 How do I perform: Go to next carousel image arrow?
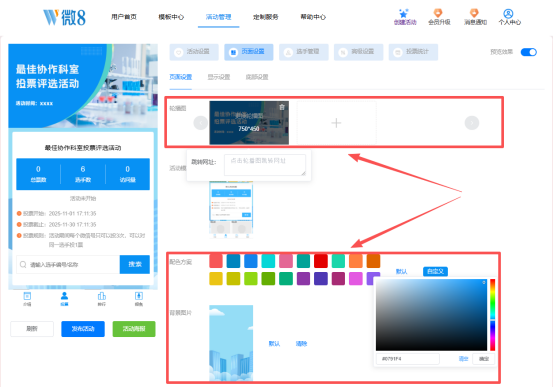tap(472, 123)
